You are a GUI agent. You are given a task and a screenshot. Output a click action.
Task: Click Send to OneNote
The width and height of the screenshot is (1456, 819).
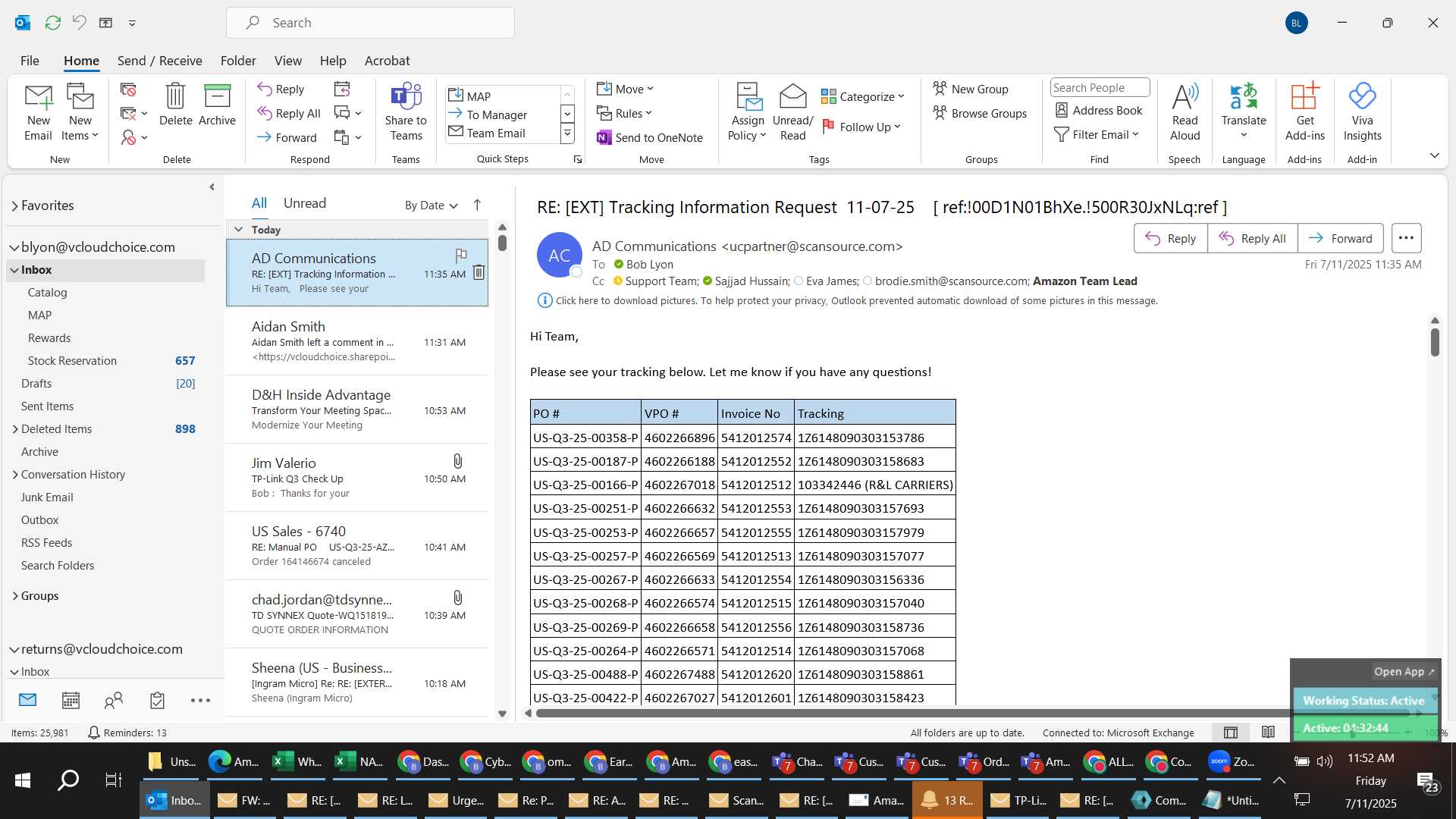[650, 137]
